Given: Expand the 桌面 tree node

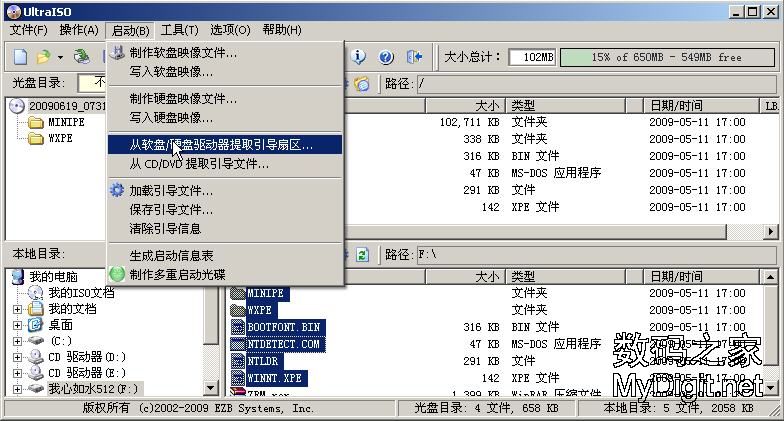Looking at the screenshot, I should coord(18,326).
